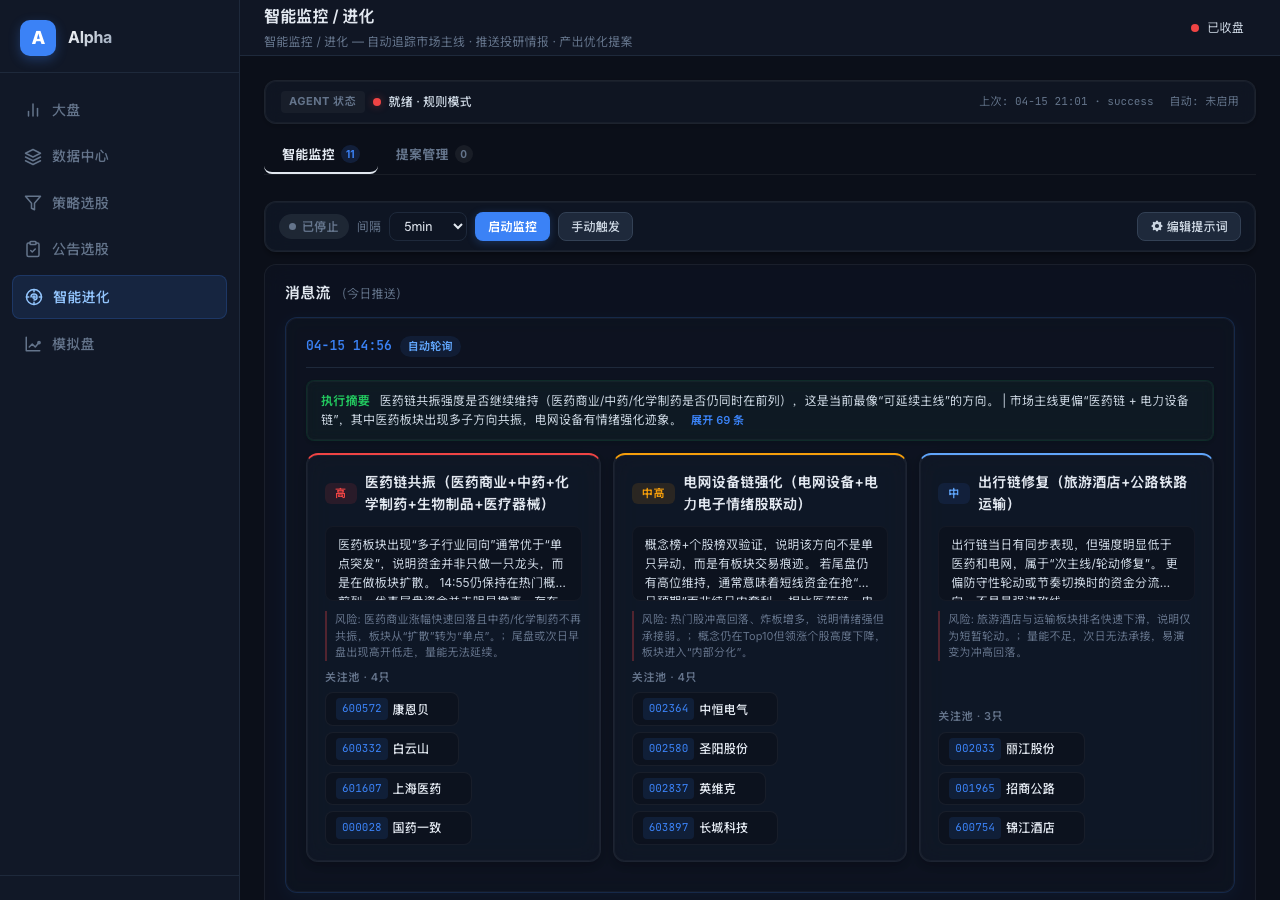Switch to the 智能监控 tab

[321, 154]
